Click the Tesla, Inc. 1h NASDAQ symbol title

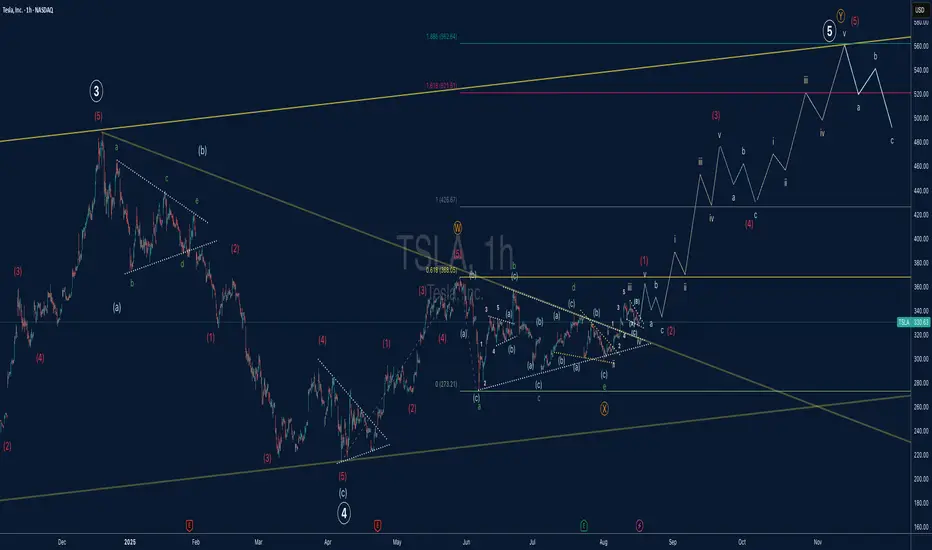(27, 10)
